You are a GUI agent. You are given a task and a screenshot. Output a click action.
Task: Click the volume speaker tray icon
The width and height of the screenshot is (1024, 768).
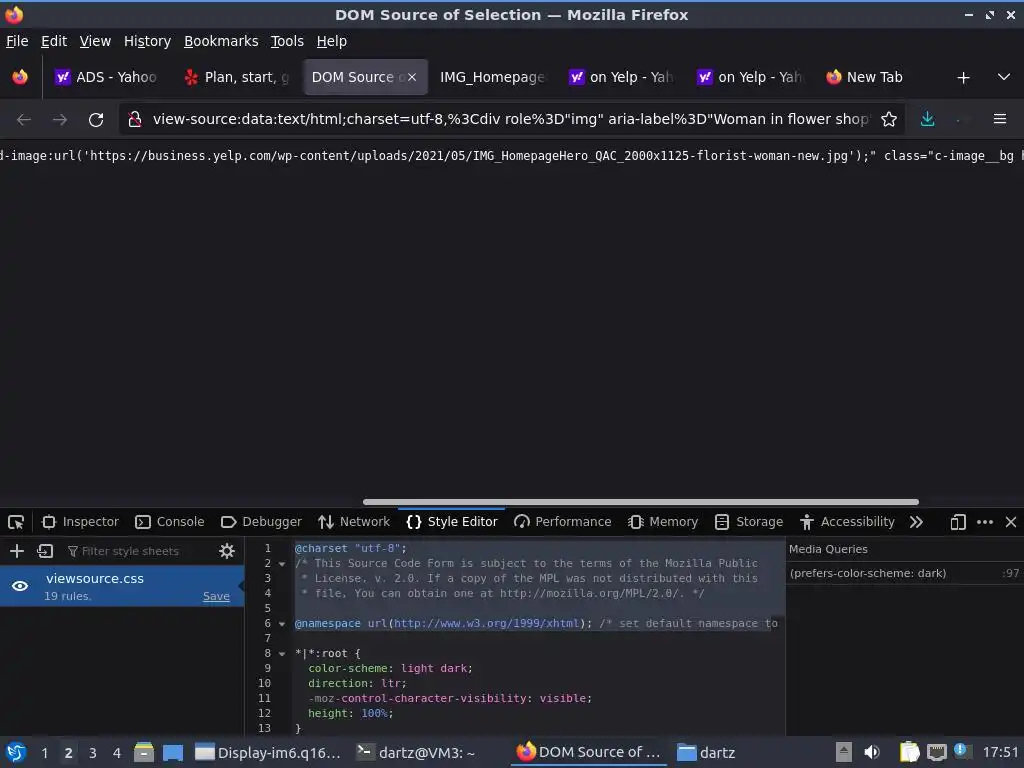(872, 752)
